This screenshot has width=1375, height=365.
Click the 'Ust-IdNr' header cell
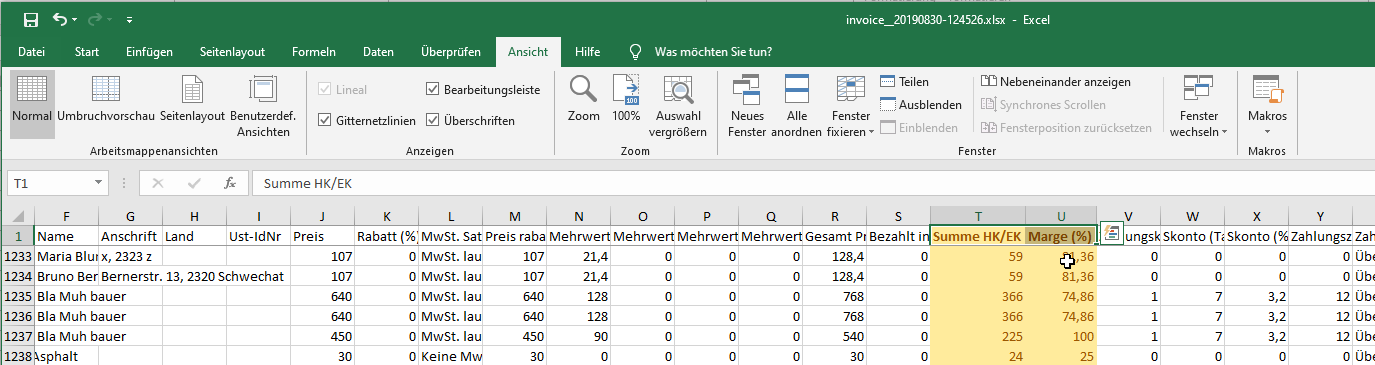(258, 236)
